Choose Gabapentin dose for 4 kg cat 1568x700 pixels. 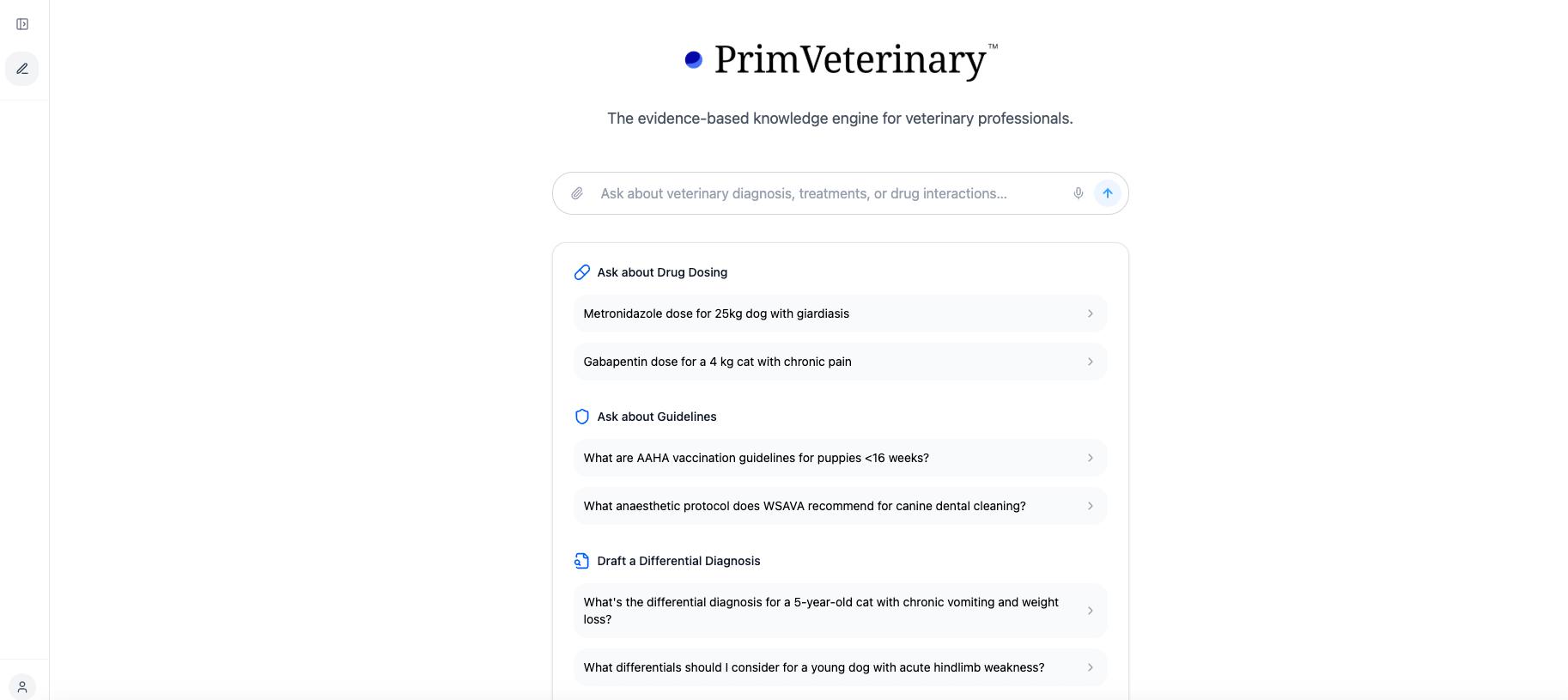pos(718,362)
